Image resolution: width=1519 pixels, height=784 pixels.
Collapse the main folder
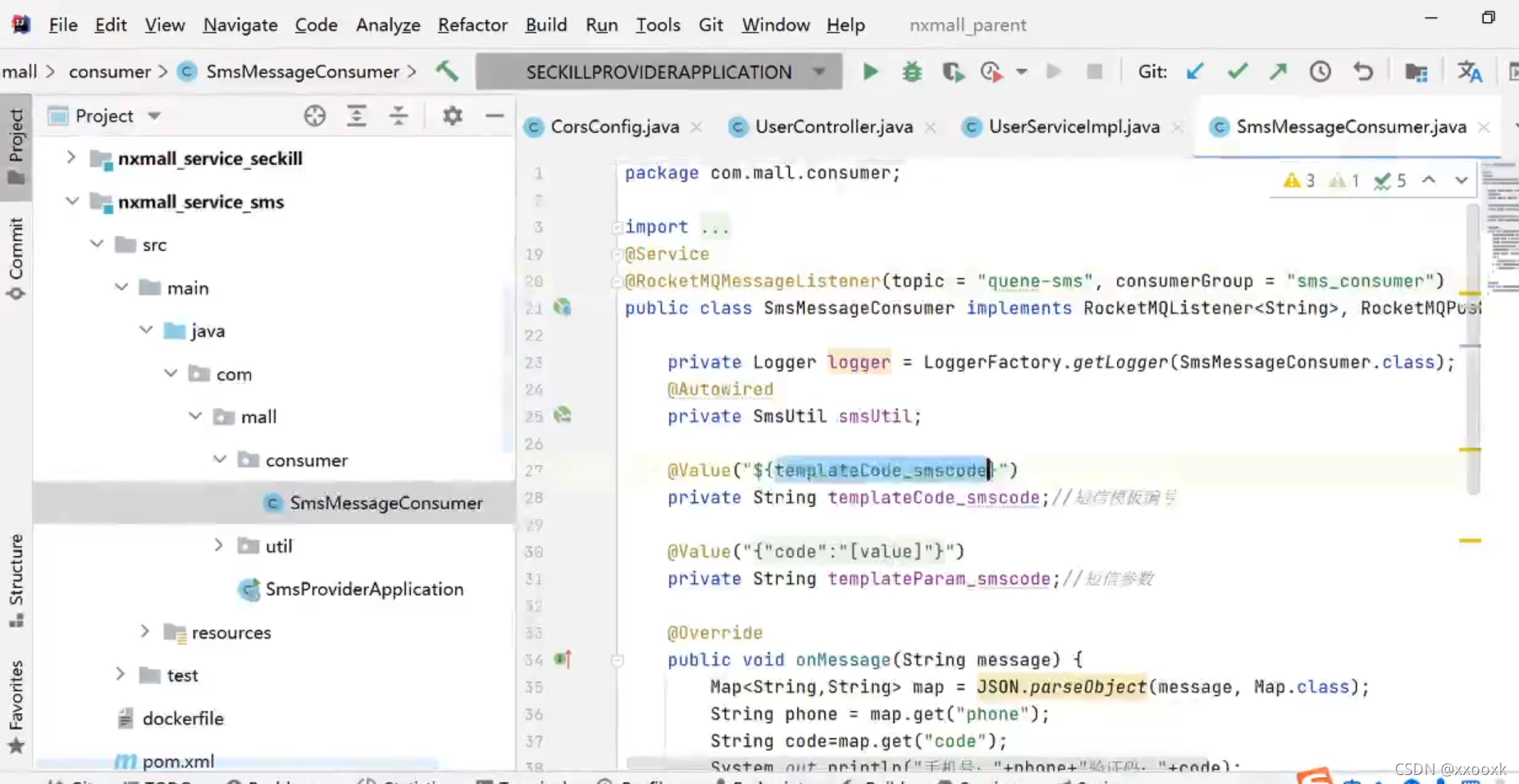[121, 287]
